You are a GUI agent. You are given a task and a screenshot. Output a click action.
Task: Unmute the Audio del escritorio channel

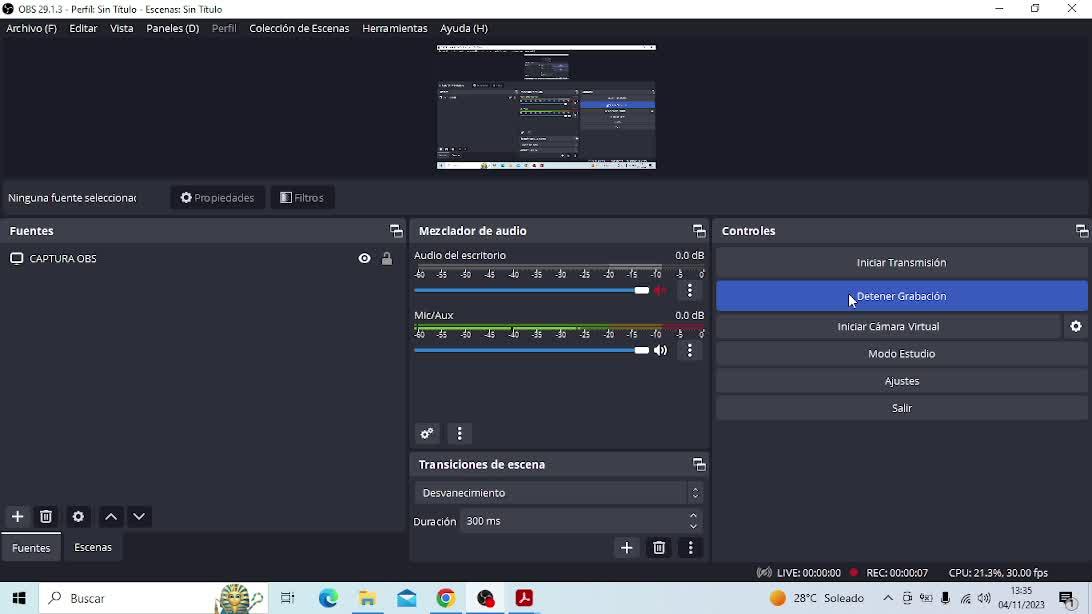[x=661, y=291]
